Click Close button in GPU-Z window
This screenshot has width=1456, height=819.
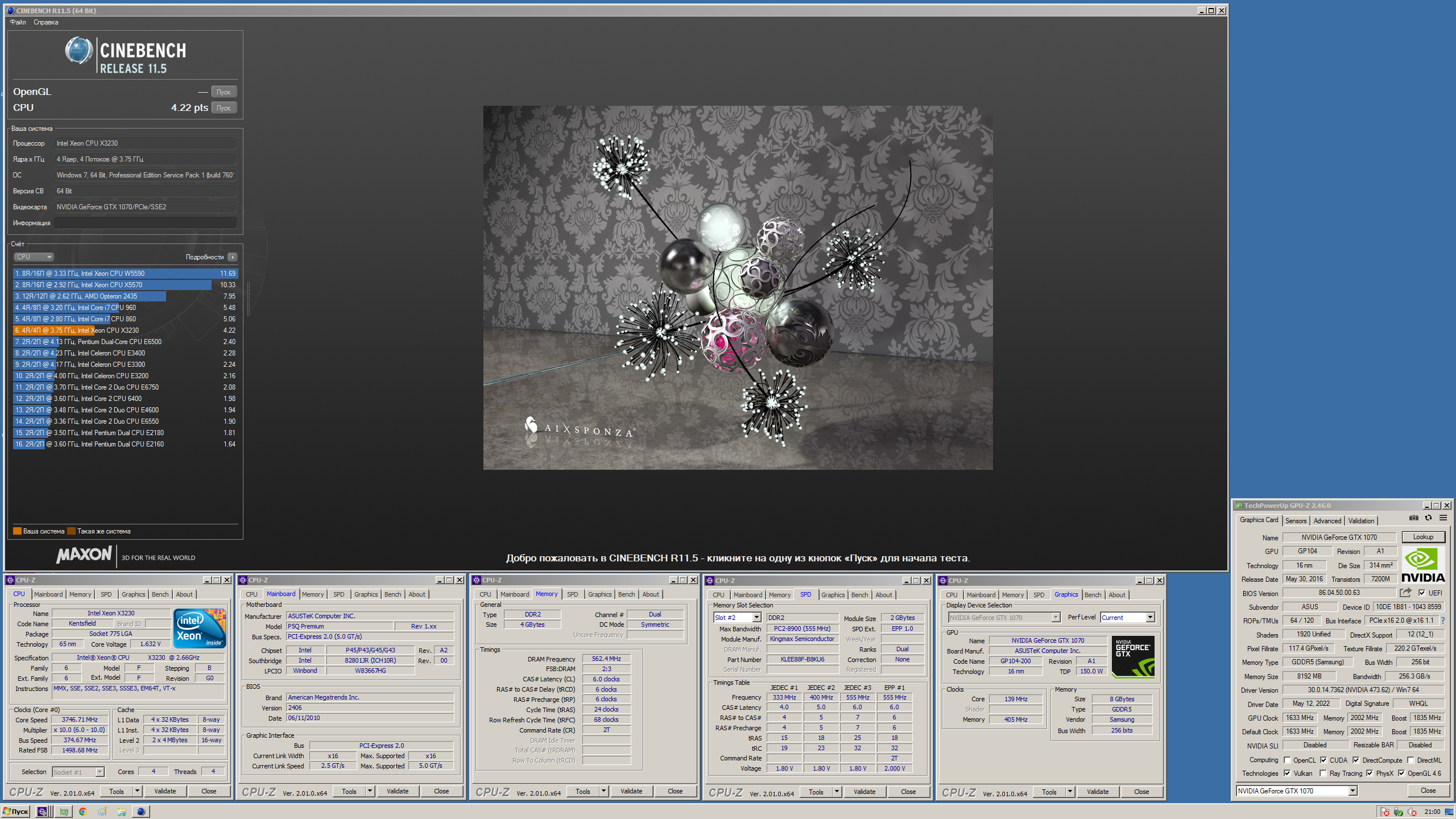click(1428, 791)
